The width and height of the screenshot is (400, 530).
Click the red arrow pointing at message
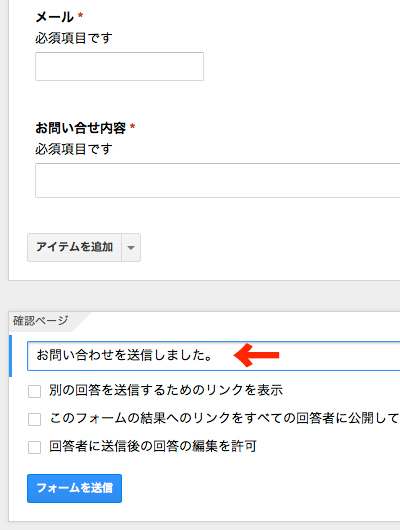[257, 355]
